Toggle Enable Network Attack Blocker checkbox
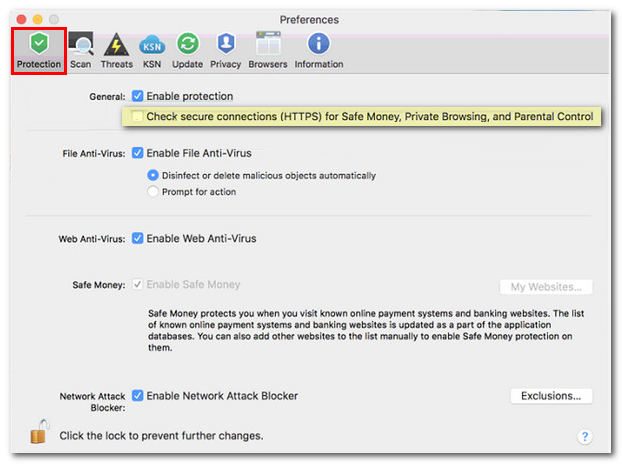The width and height of the screenshot is (622, 464). pos(138,396)
